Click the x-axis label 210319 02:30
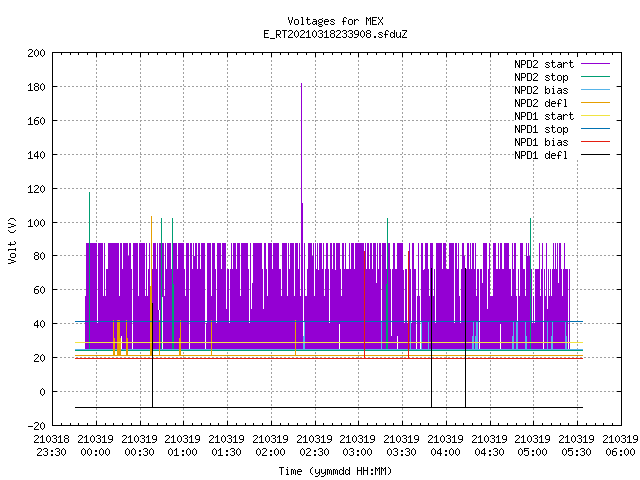The height and width of the screenshot is (480, 640). (x=315, y=446)
